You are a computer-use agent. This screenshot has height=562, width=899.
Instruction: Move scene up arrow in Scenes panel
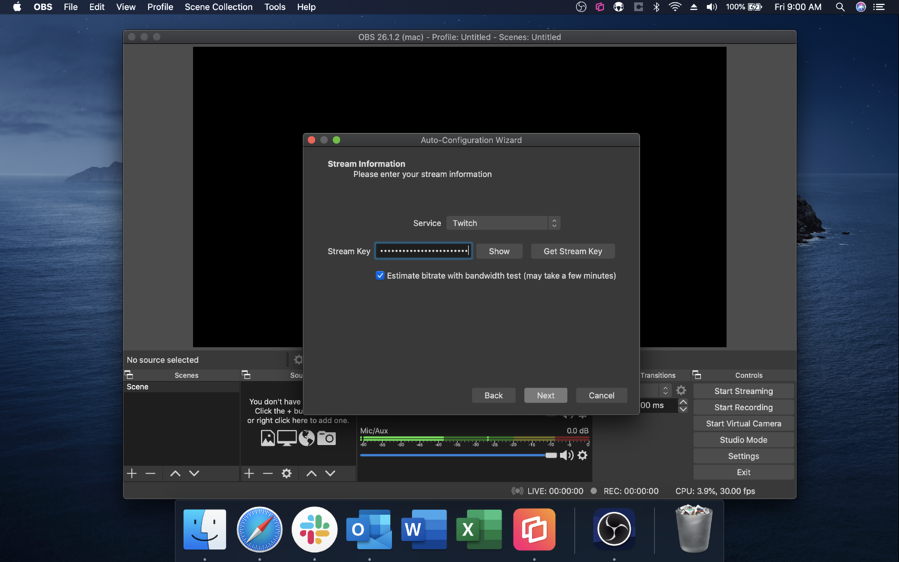click(175, 473)
